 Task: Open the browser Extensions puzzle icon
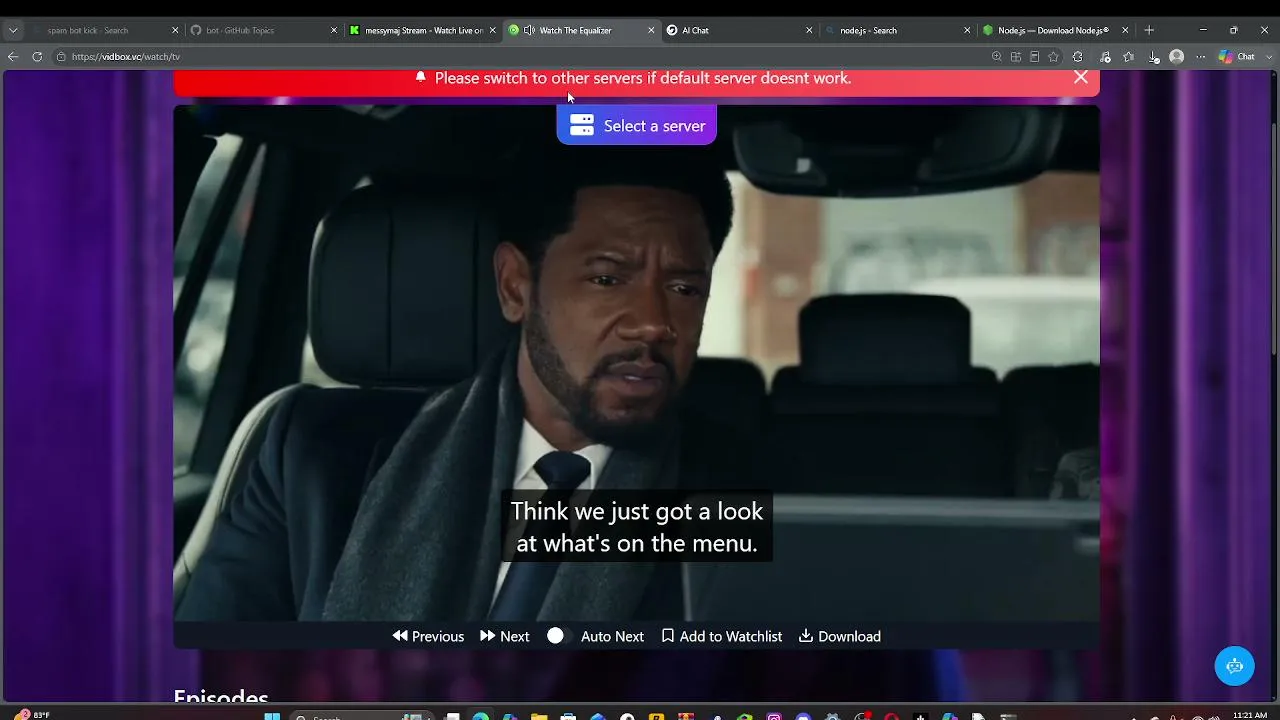click(1078, 57)
